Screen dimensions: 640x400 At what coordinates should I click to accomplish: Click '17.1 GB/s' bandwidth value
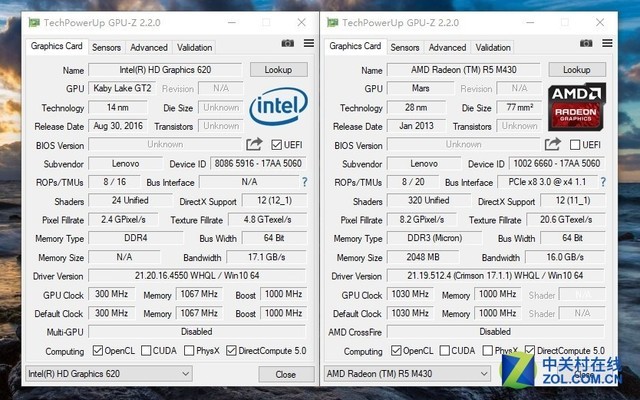click(x=267, y=257)
